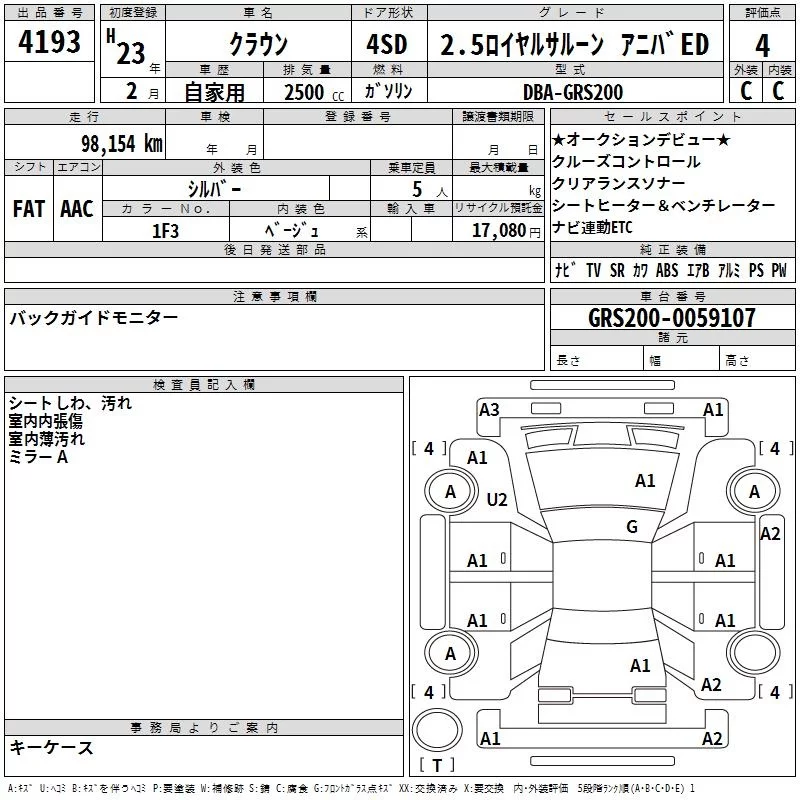Select the model code DBA-GRS200

click(573, 92)
